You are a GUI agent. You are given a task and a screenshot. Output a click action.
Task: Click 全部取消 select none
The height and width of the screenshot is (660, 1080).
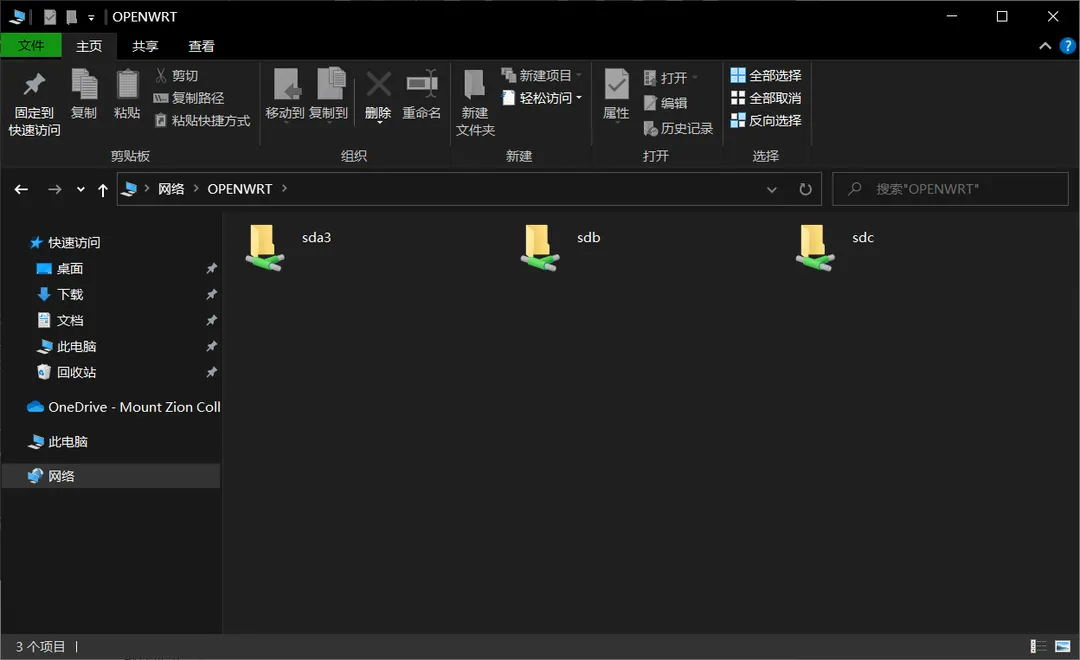(766, 98)
